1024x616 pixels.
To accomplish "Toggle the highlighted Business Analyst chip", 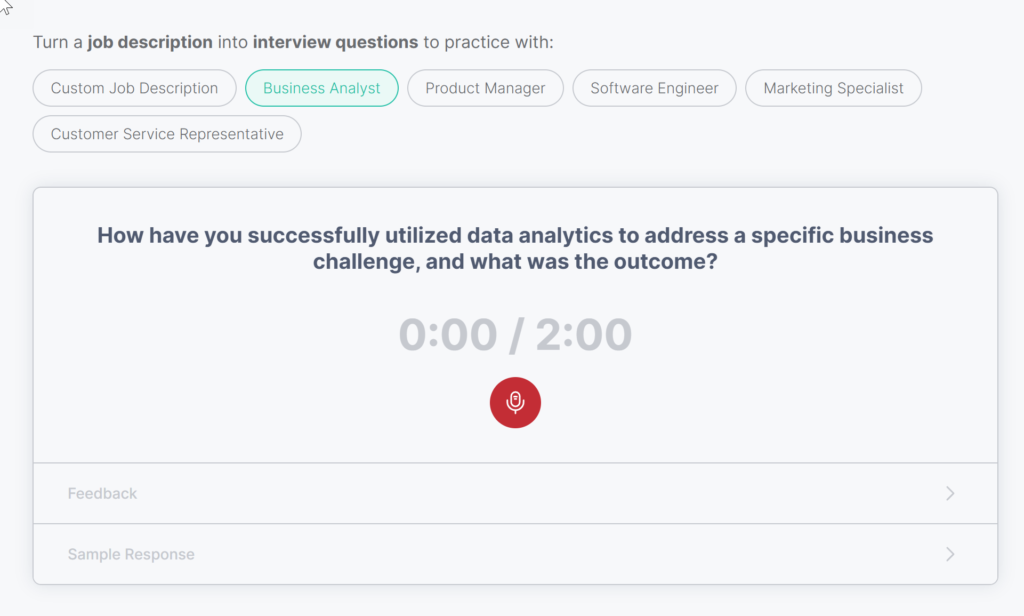I will tap(322, 88).
